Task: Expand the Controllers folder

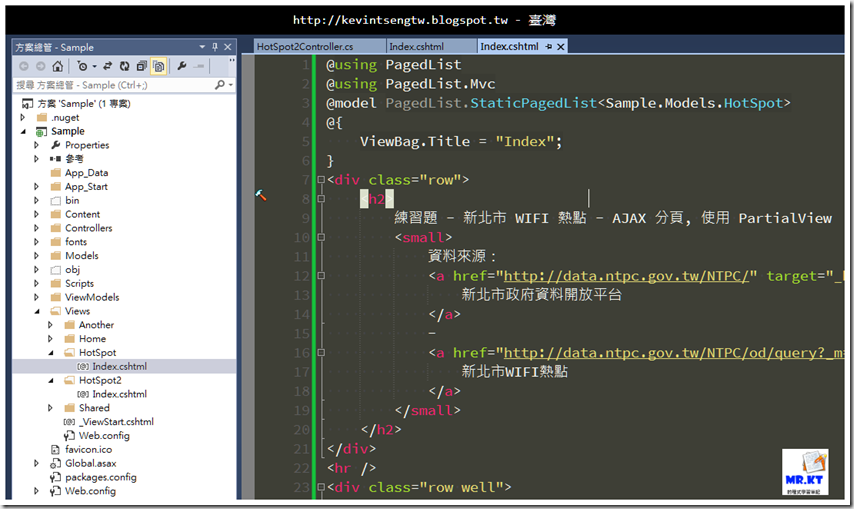Action: click(36, 228)
